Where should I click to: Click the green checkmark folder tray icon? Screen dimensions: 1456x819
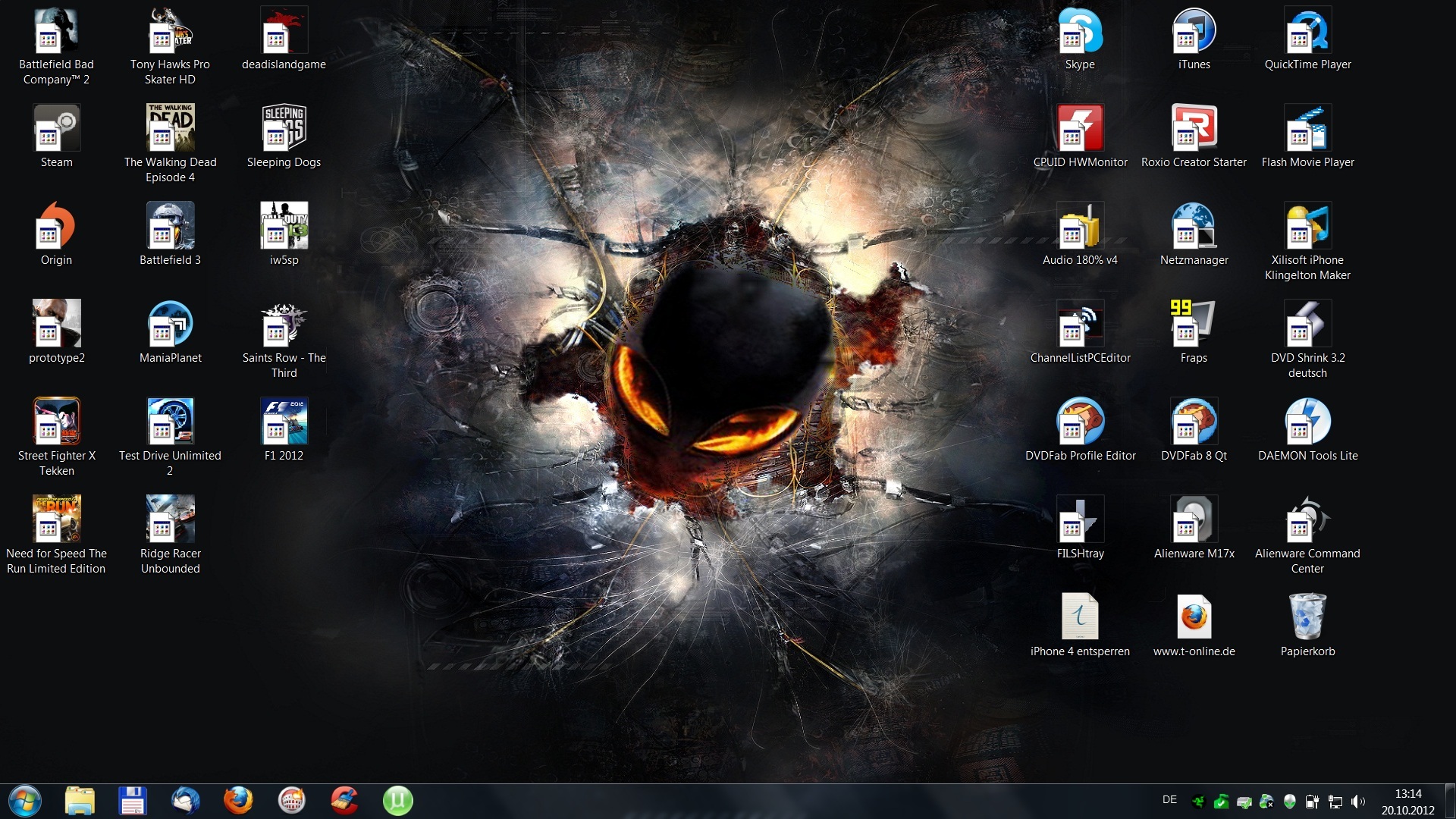(x=1221, y=802)
